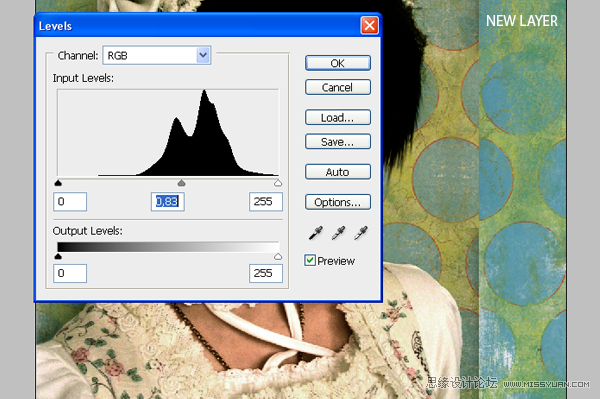Select the black point eyedropper
The height and width of the screenshot is (399, 600).
tap(316, 233)
